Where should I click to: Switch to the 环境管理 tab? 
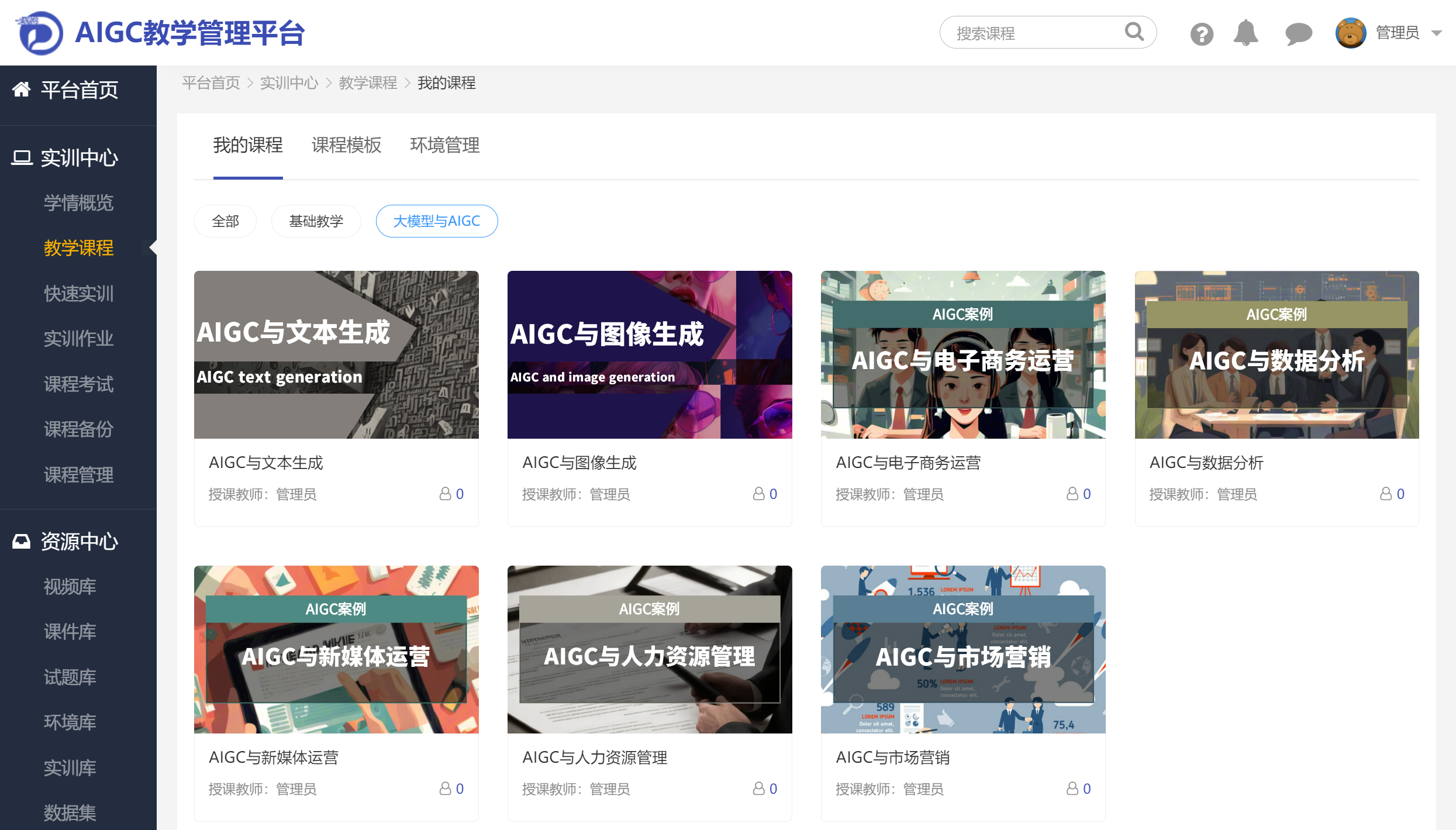444,145
